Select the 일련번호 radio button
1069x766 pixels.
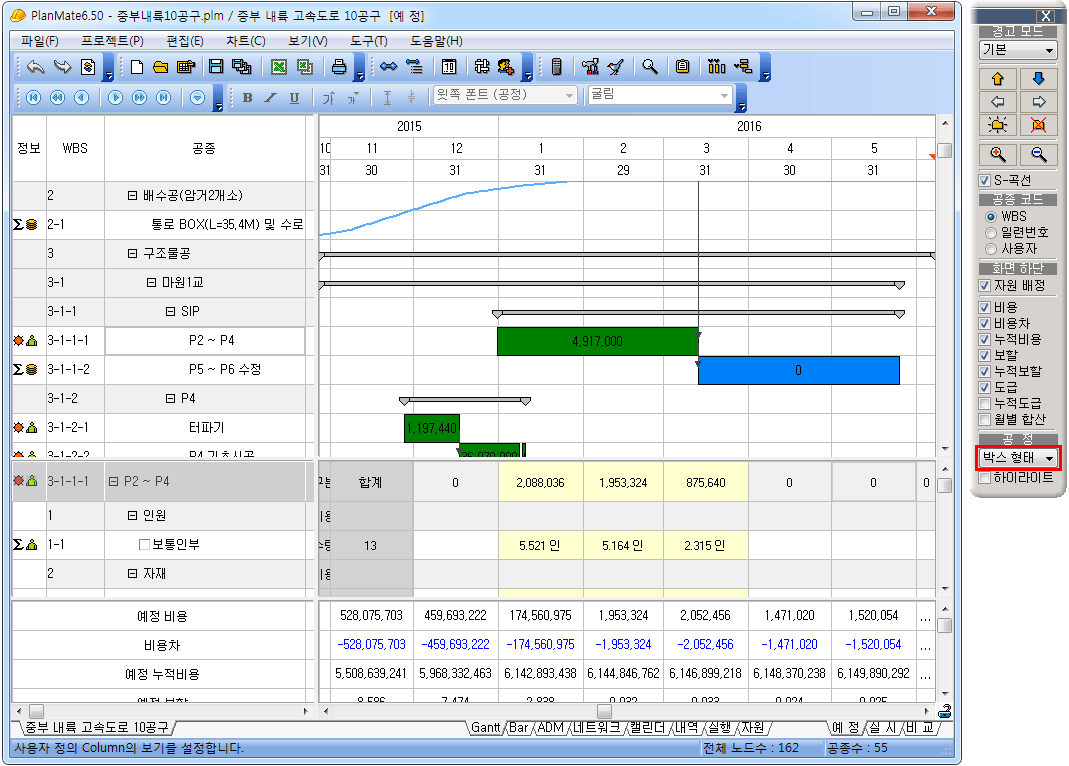pyautogui.click(x=991, y=232)
